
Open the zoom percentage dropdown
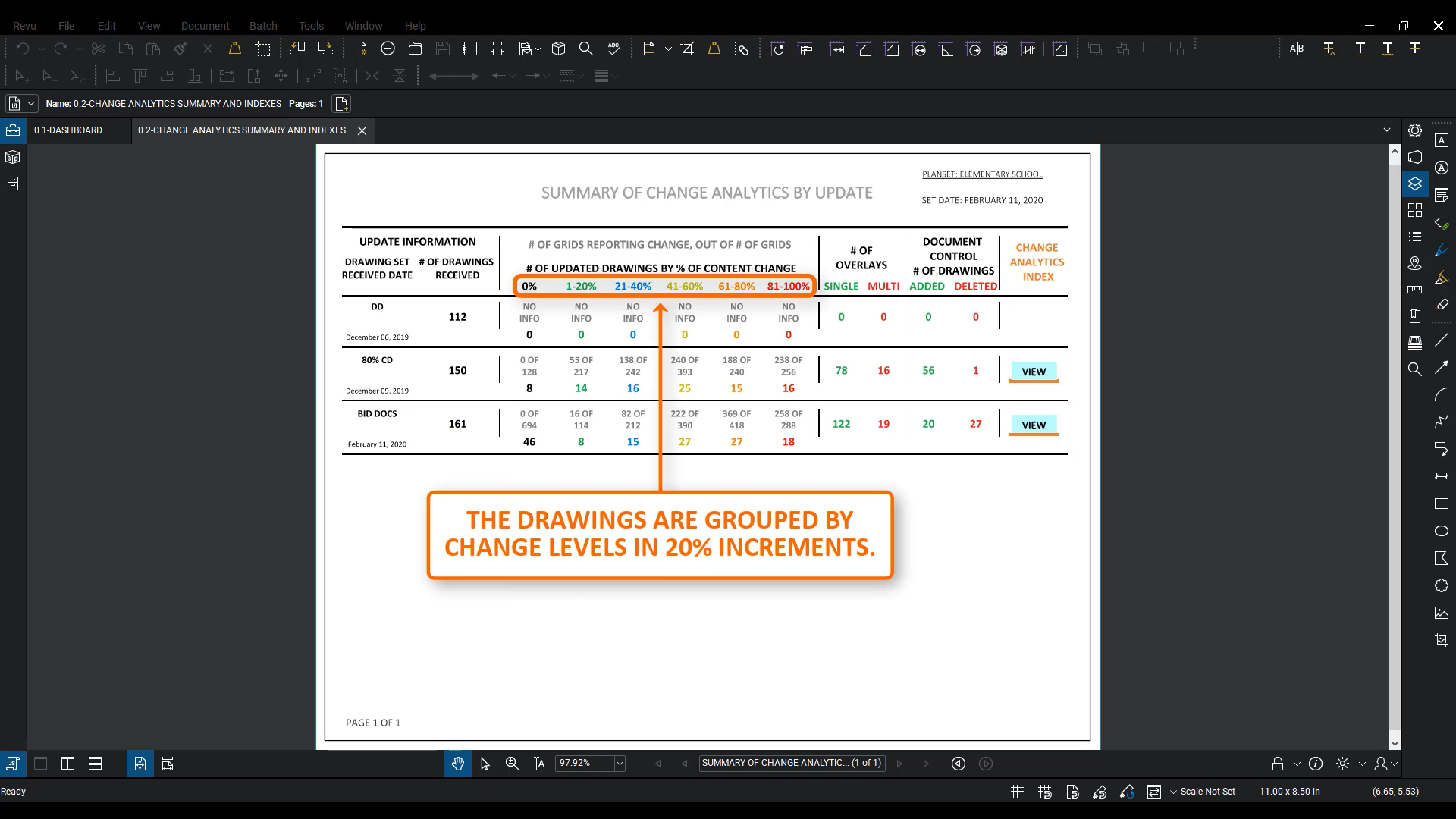coord(620,764)
